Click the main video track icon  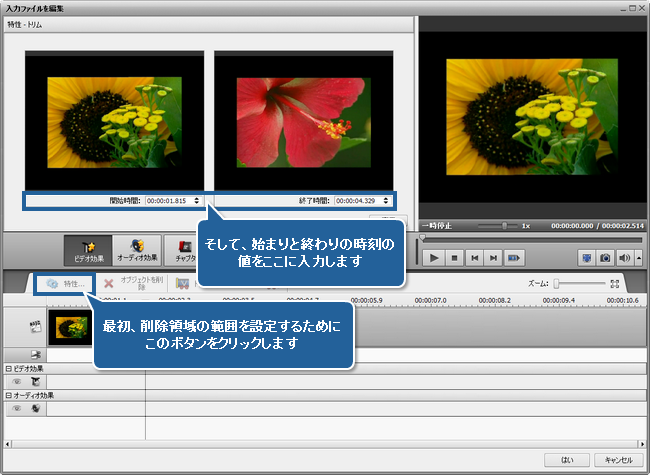[36, 326]
